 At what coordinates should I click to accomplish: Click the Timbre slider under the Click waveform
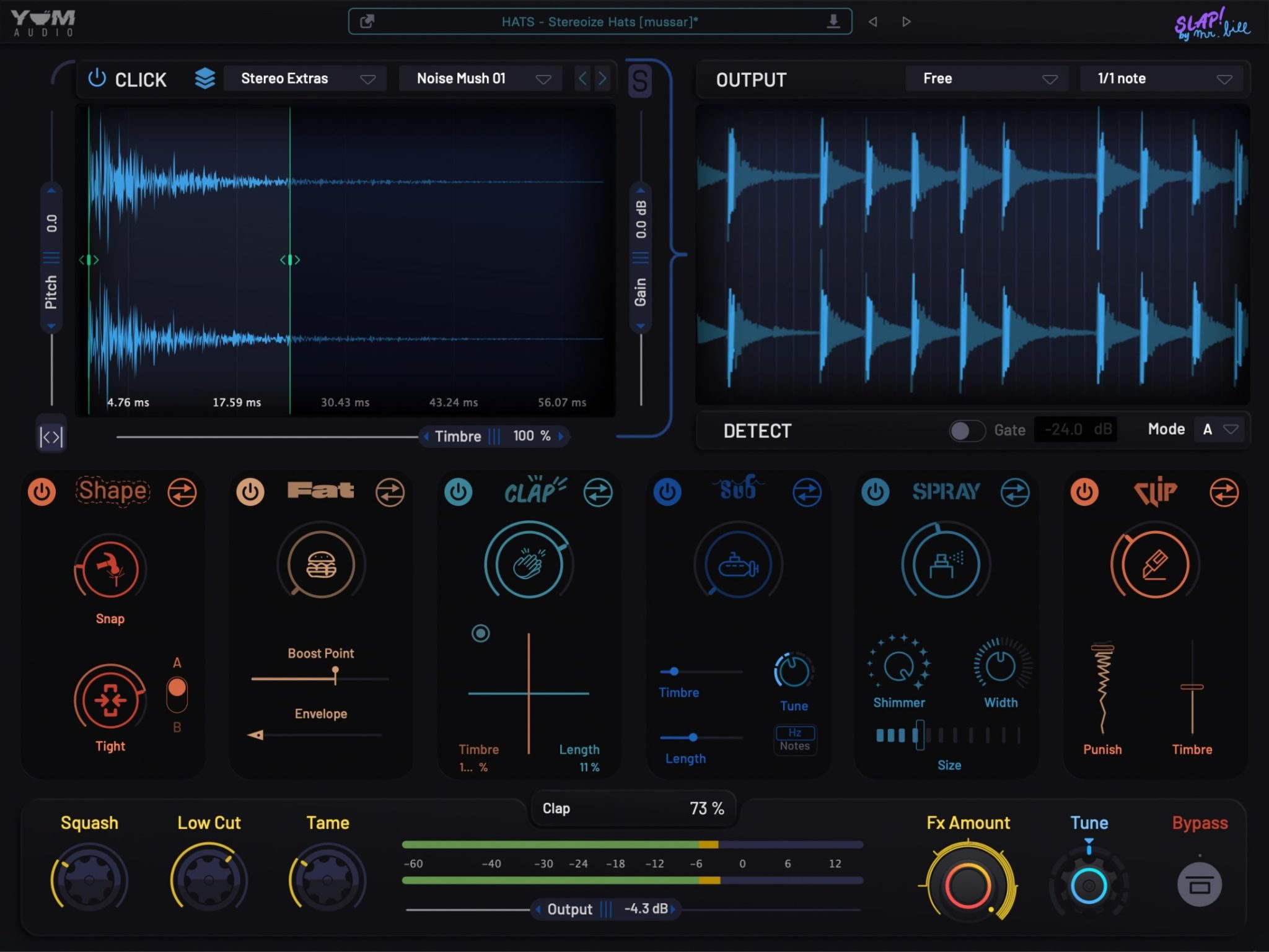[x=494, y=436]
